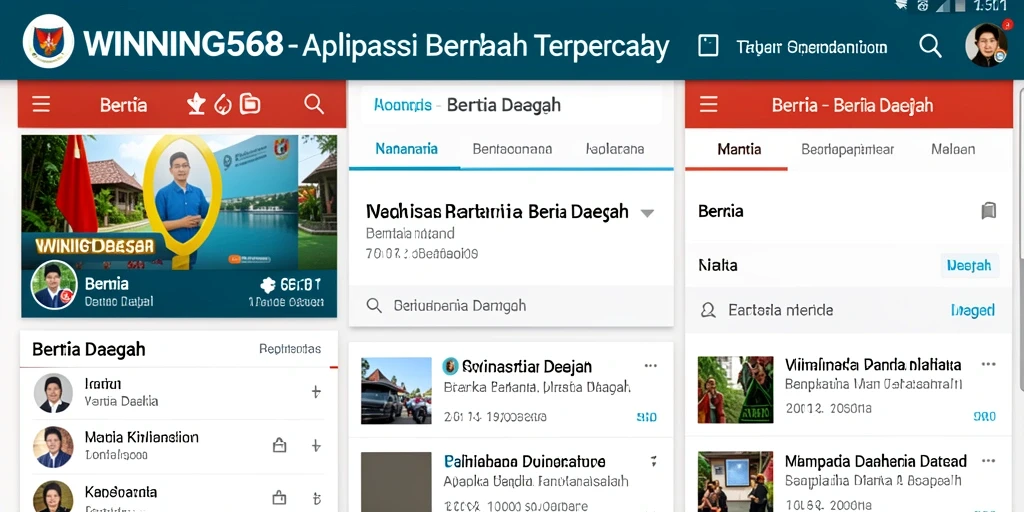This screenshot has width=1024, height=512.
Task: Switch to the Malaan tab
Action: (x=953, y=149)
